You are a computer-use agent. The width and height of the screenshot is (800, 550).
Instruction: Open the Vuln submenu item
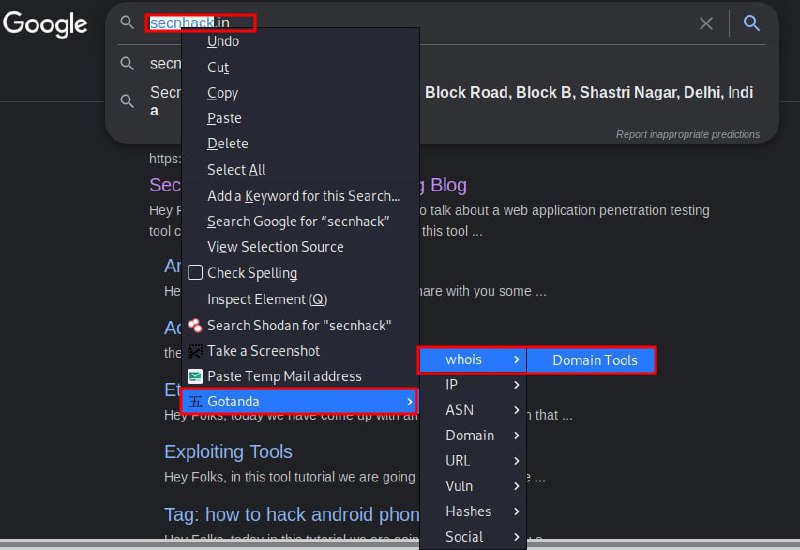(472, 486)
